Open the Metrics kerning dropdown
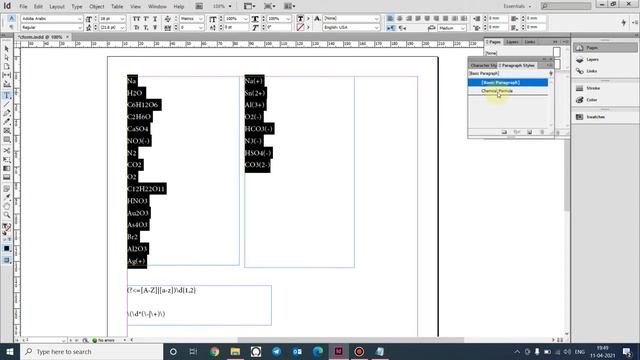This screenshot has width=640, height=360. pos(200,19)
